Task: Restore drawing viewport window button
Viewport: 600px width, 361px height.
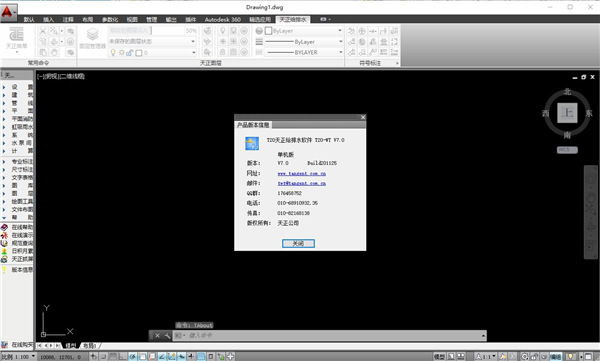Action: click(584, 77)
